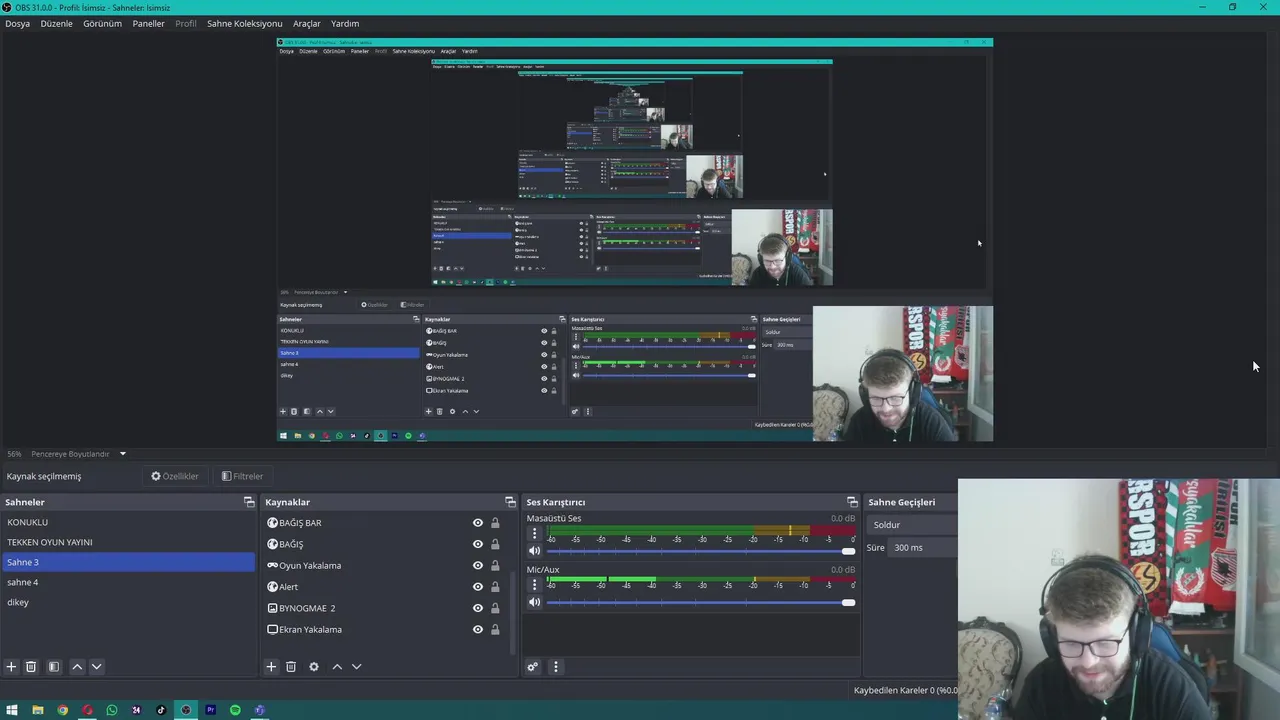Move scene up with the arrow icon
This screenshot has width=1280, height=720.
(77, 667)
